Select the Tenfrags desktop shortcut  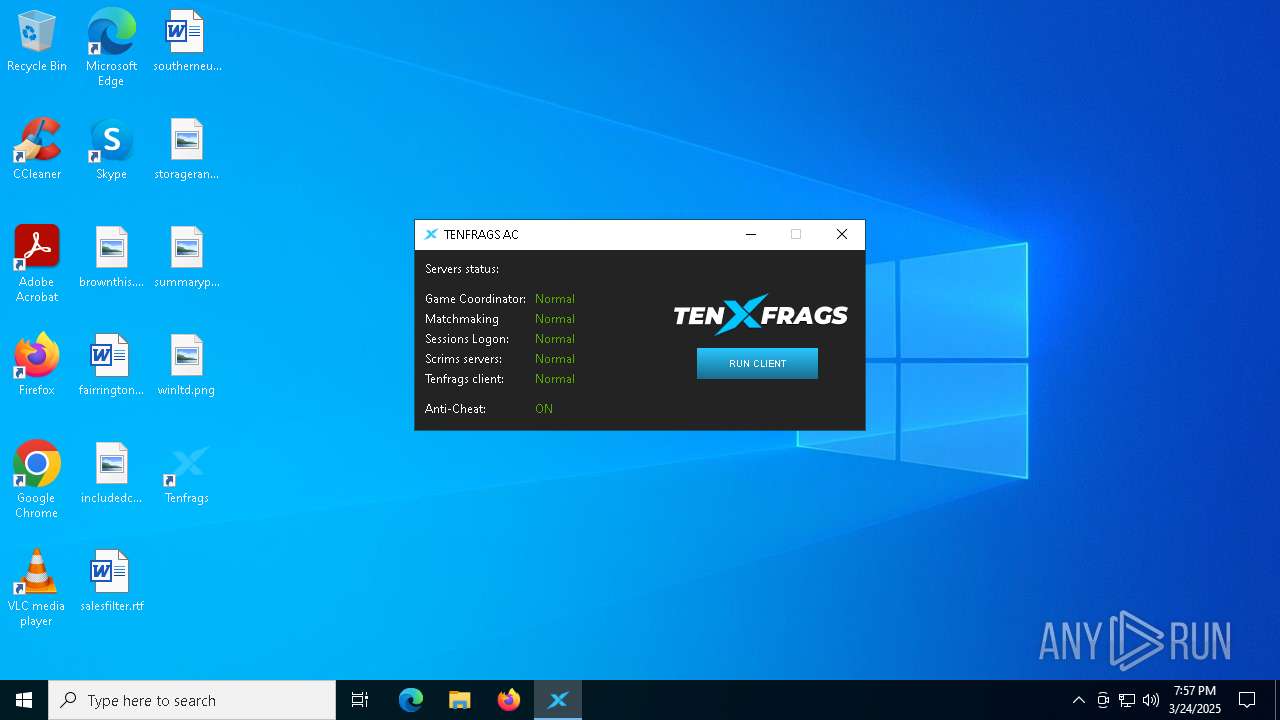[x=187, y=473]
